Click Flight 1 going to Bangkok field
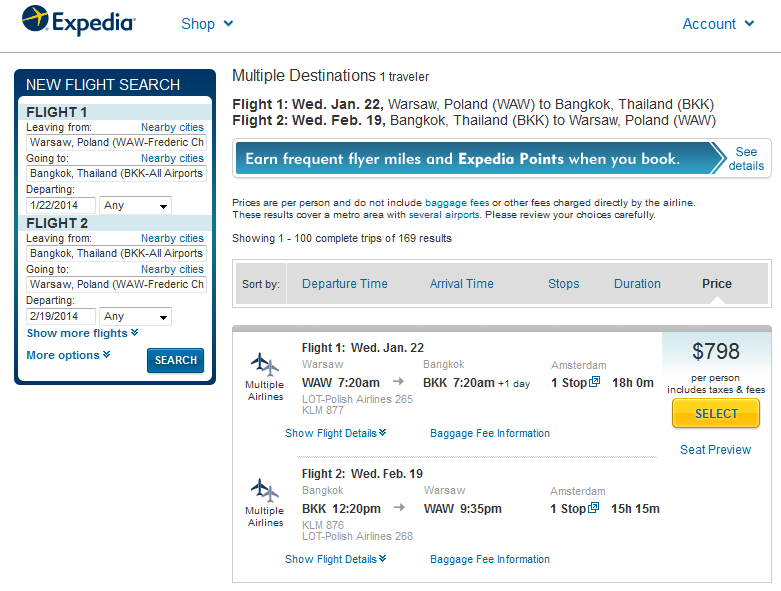The image size is (781, 591). 116,173
